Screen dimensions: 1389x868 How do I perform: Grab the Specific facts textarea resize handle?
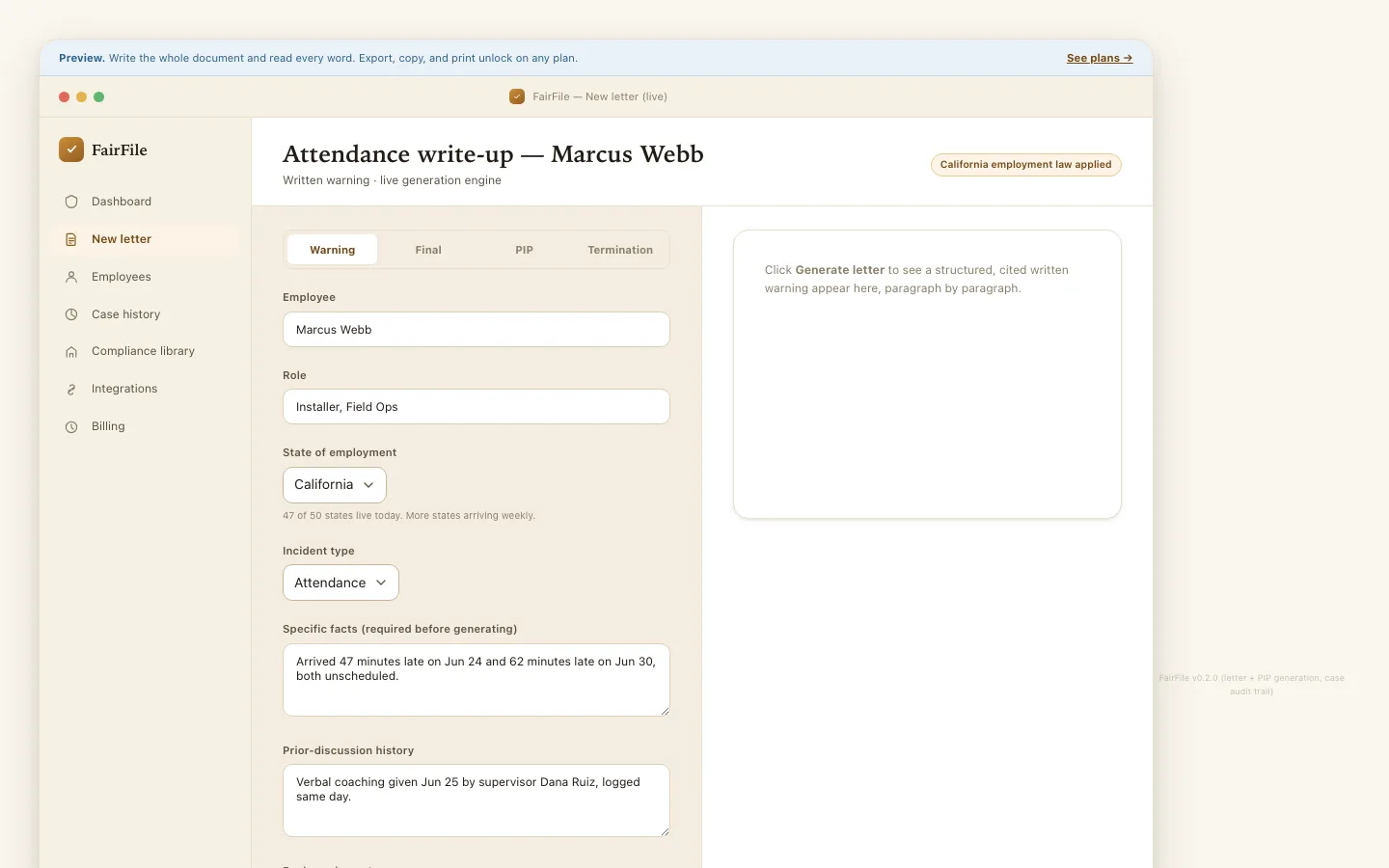tap(665, 711)
